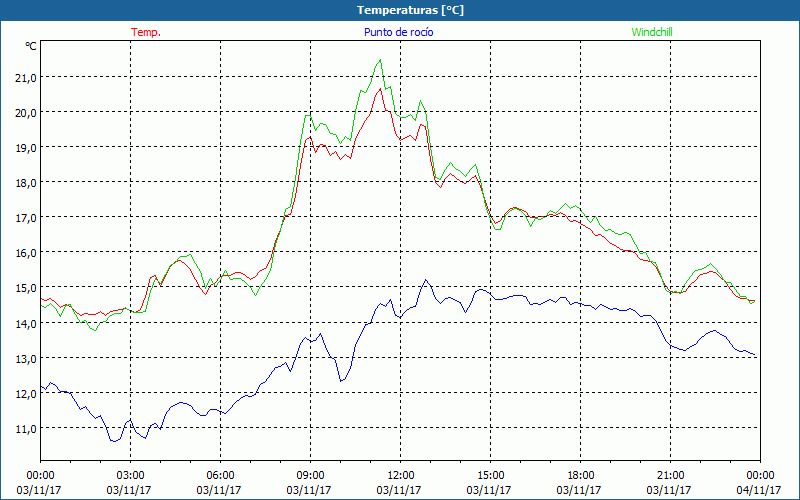This screenshot has width=800, height=500.
Task: Click the 21:00 time axis label
Action: (670, 476)
